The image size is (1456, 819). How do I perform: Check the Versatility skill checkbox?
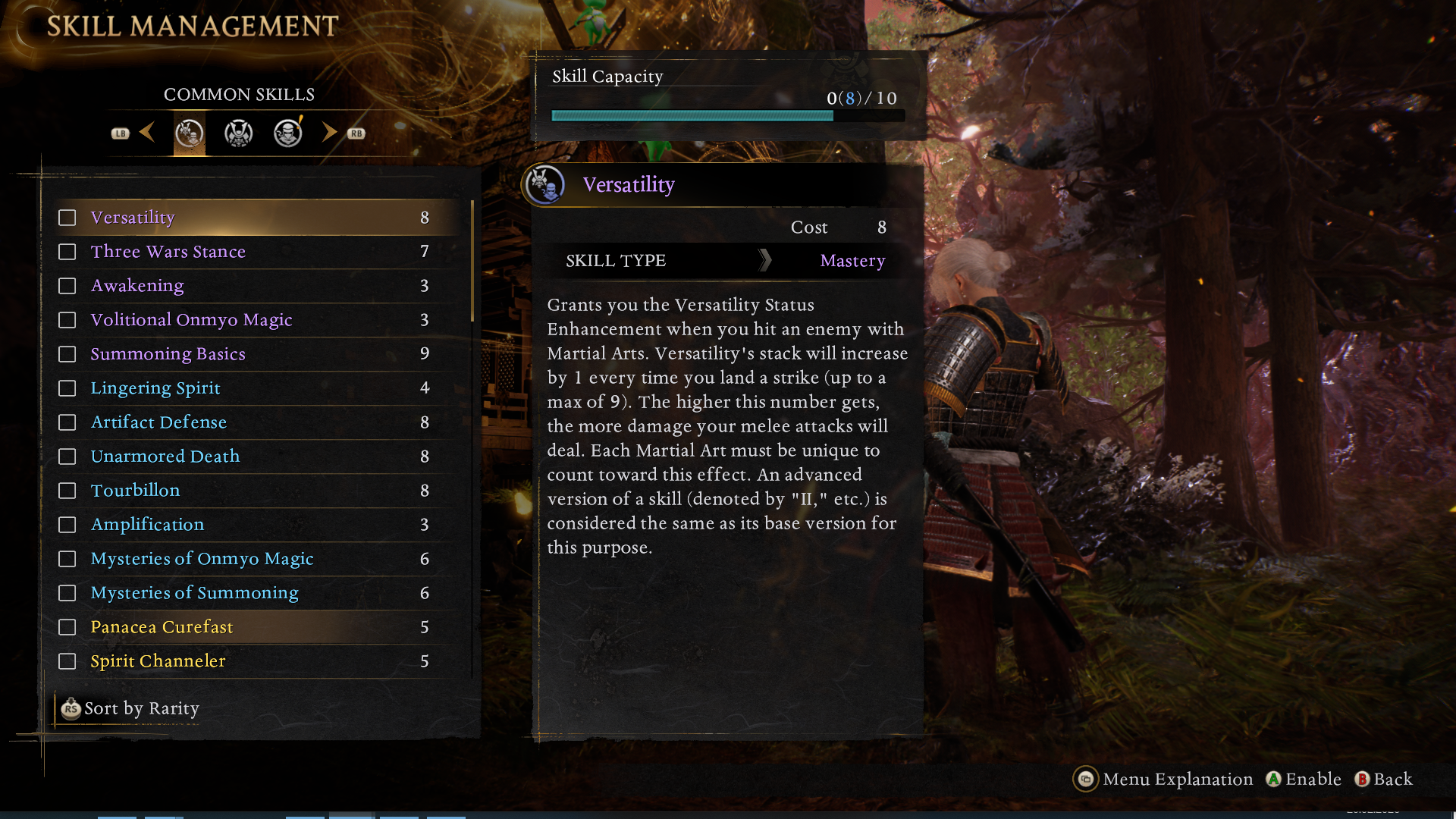point(67,218)
